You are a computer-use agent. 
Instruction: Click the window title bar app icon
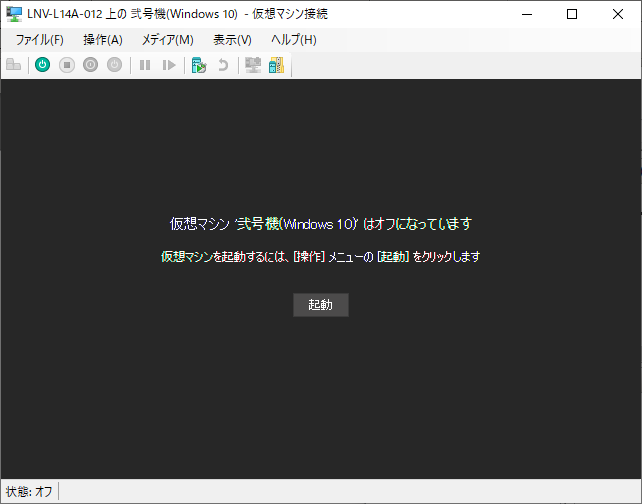coord(14,14)
